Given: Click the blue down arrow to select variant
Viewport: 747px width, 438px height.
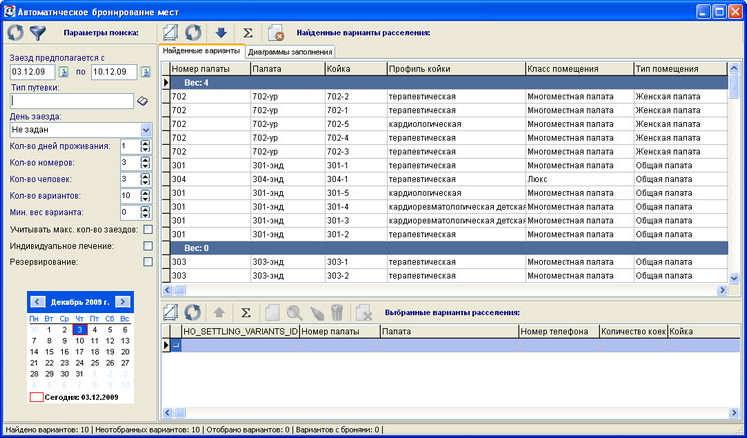Looking at the screenshot, I should (x=221, y=33).
